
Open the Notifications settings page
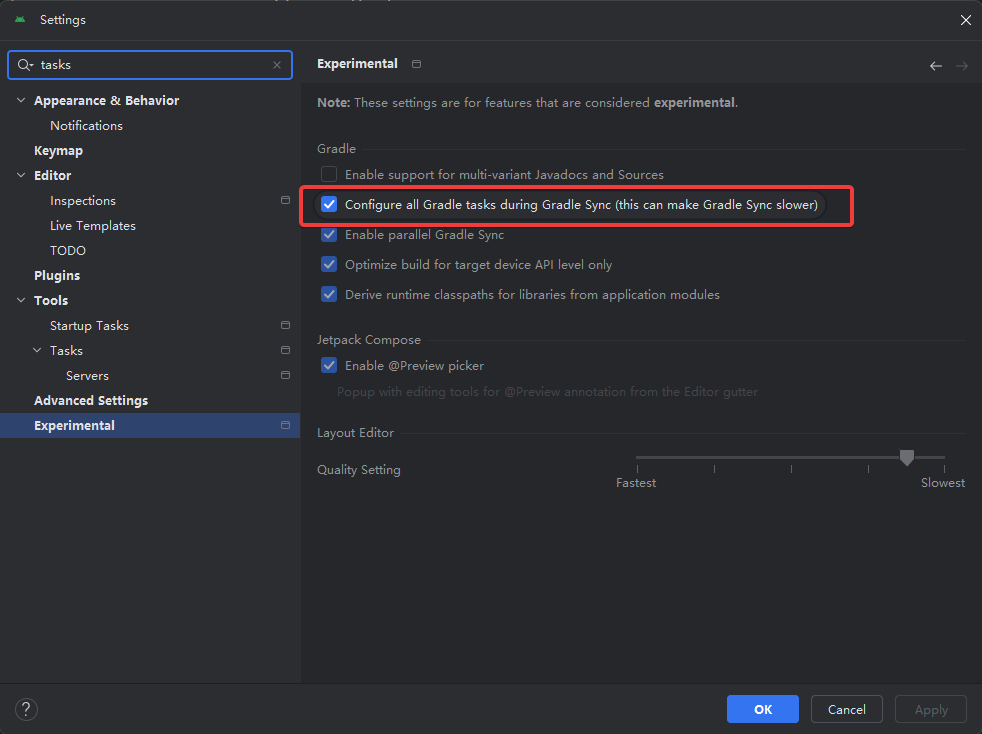[x=86, y=125]
